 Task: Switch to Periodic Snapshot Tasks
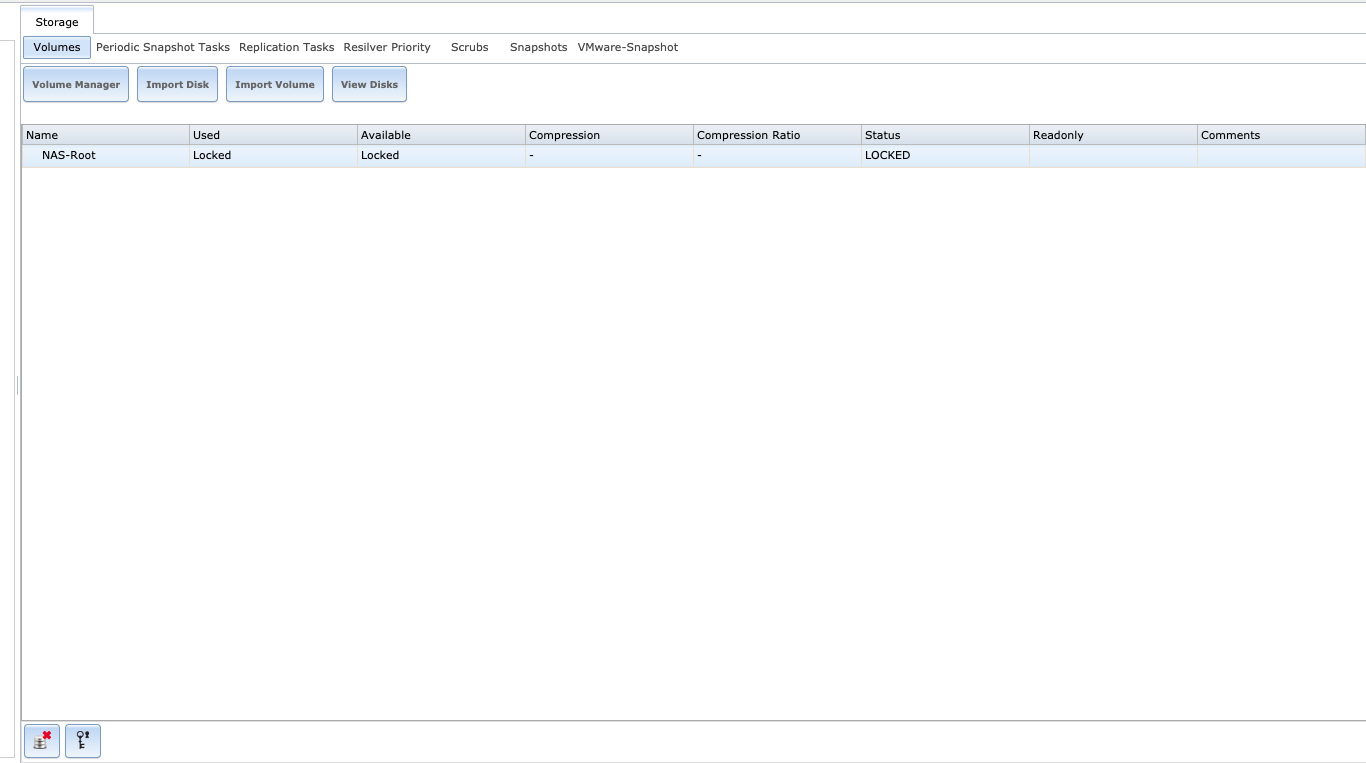[163, 47]
